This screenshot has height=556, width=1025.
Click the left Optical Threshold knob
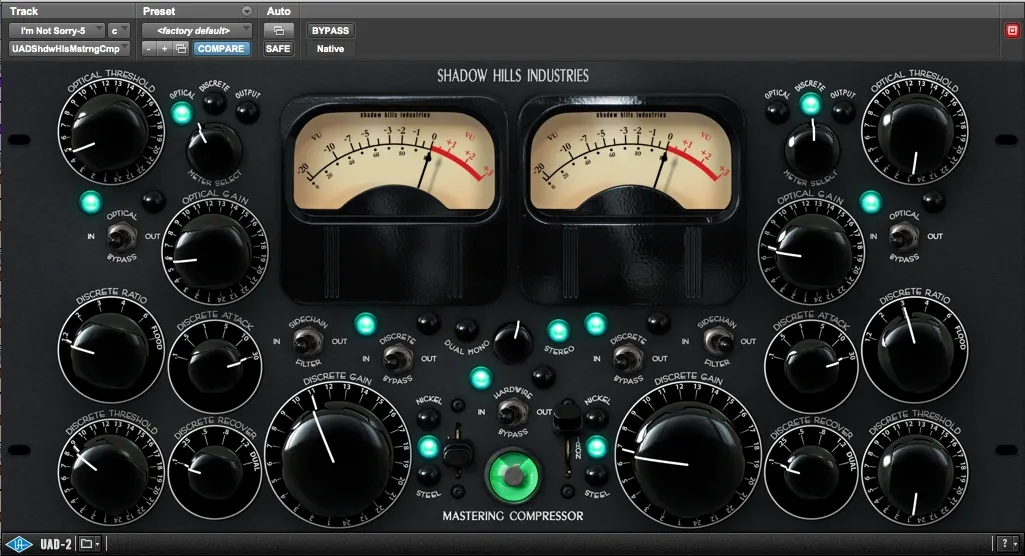coord(110,130)
